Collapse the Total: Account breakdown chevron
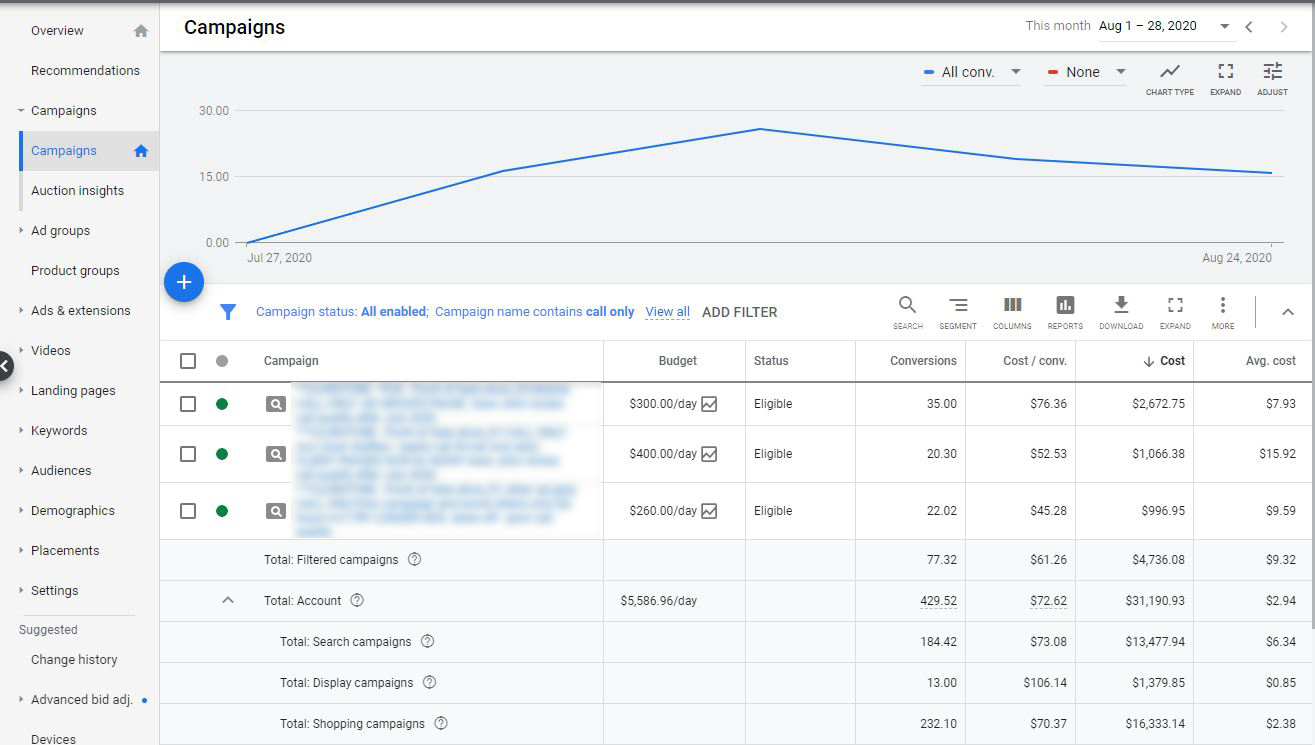 (228, 601)
